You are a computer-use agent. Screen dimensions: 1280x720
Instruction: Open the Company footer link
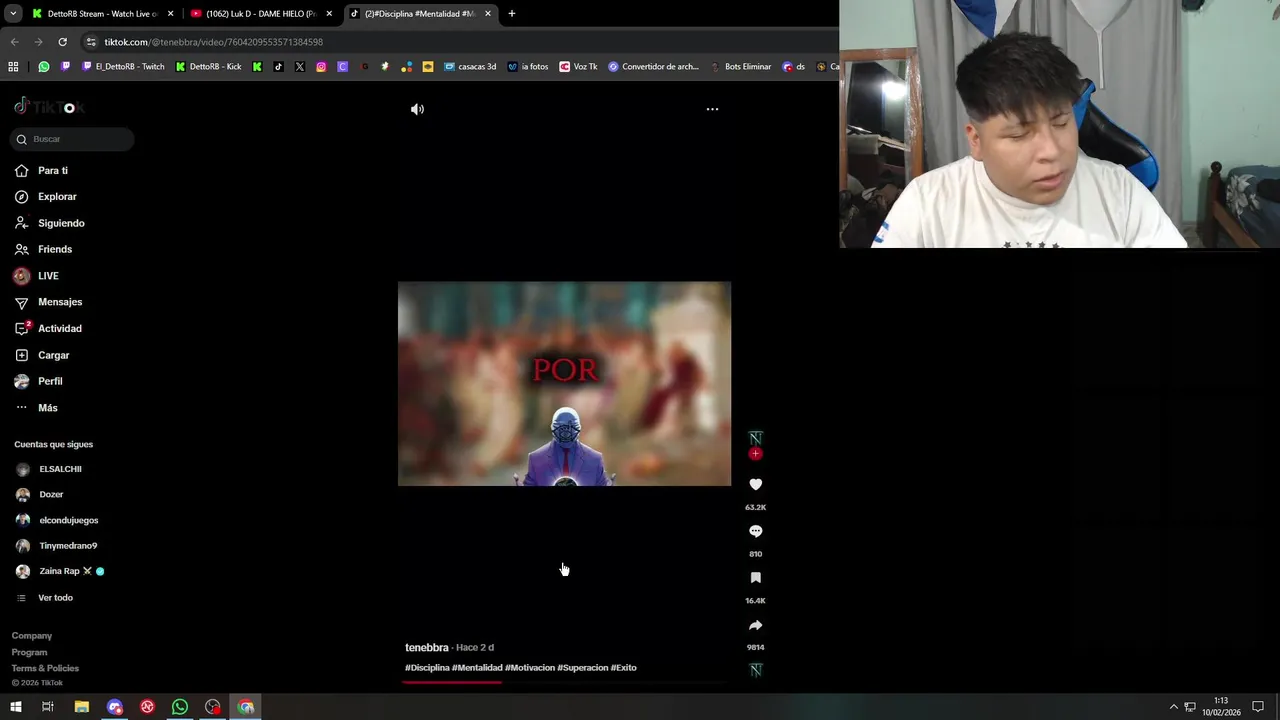coord(32,636)
